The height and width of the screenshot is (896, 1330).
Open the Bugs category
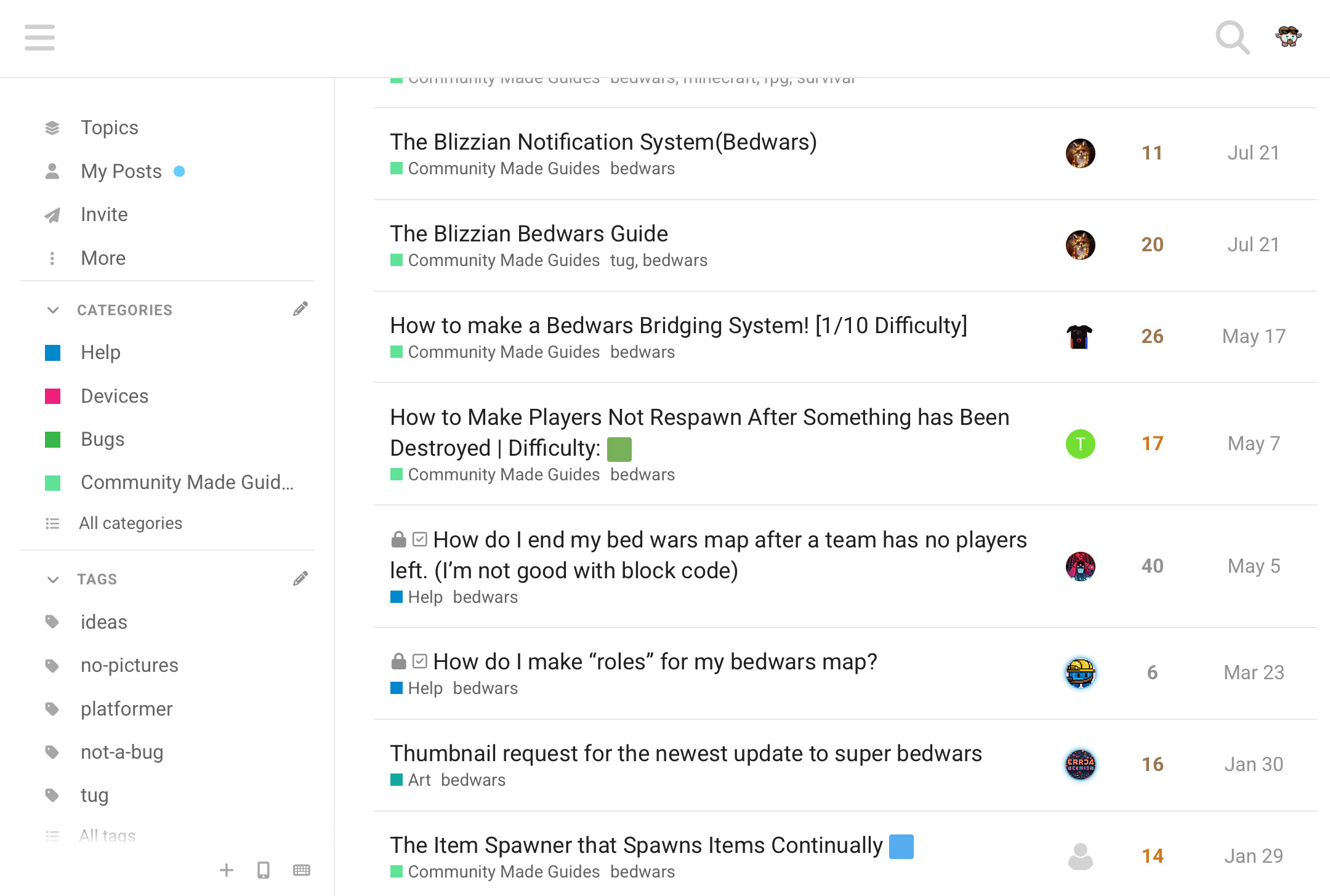click(103, 439)
